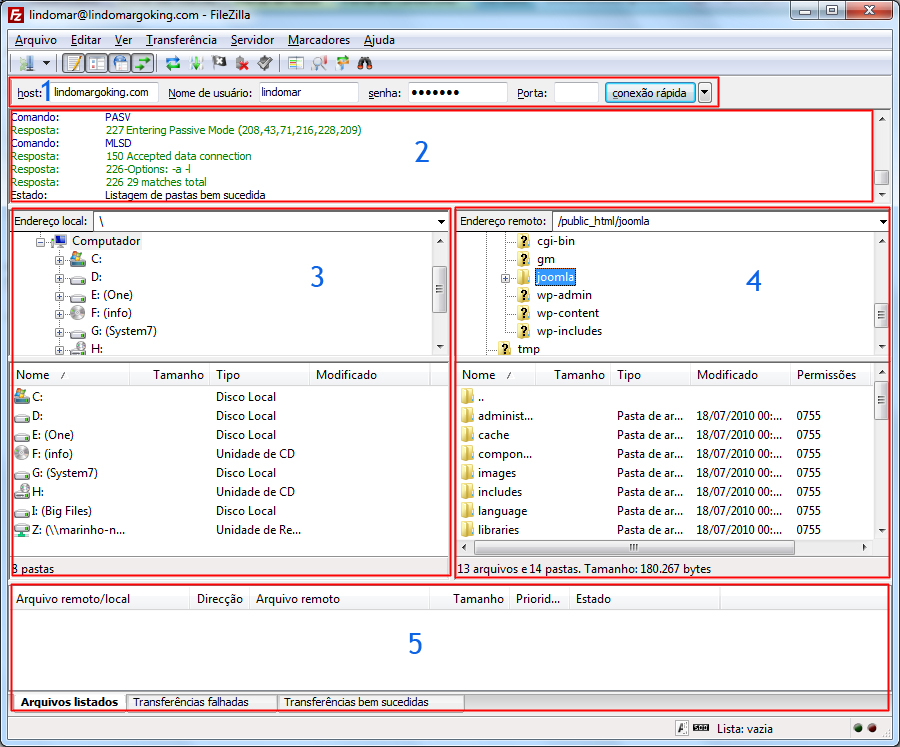Screen dimensions: 900x747
Task: Cancel the current operation via toolbar flag icon
Action: click(219, 63)
